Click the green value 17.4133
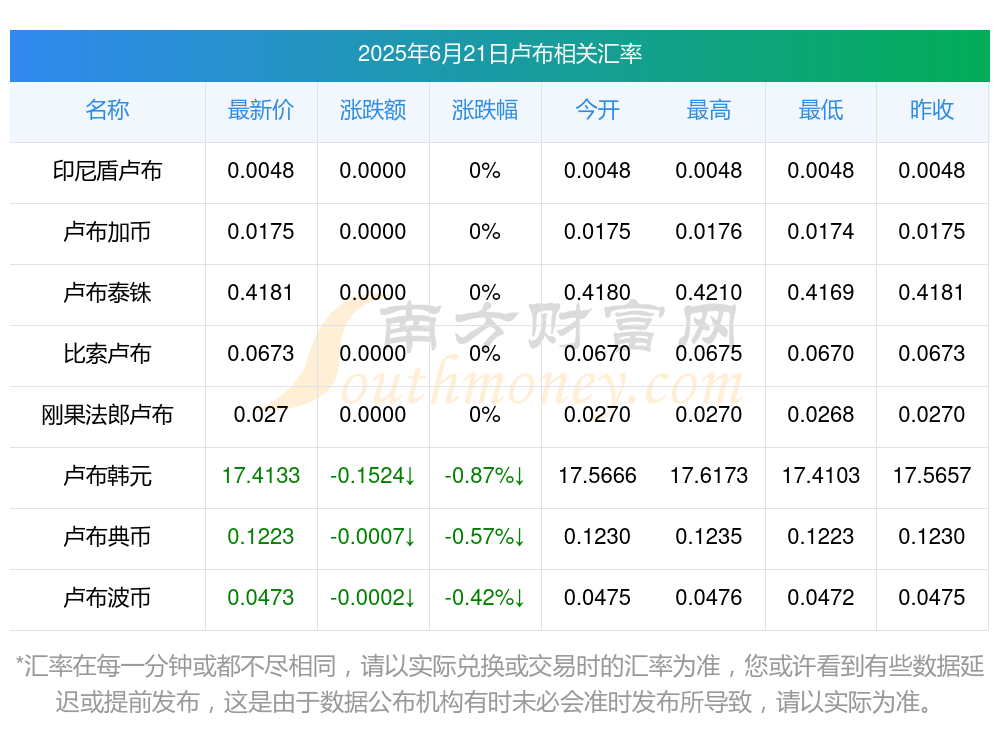Screen dimensions: 1000x733 click(261, 476)
